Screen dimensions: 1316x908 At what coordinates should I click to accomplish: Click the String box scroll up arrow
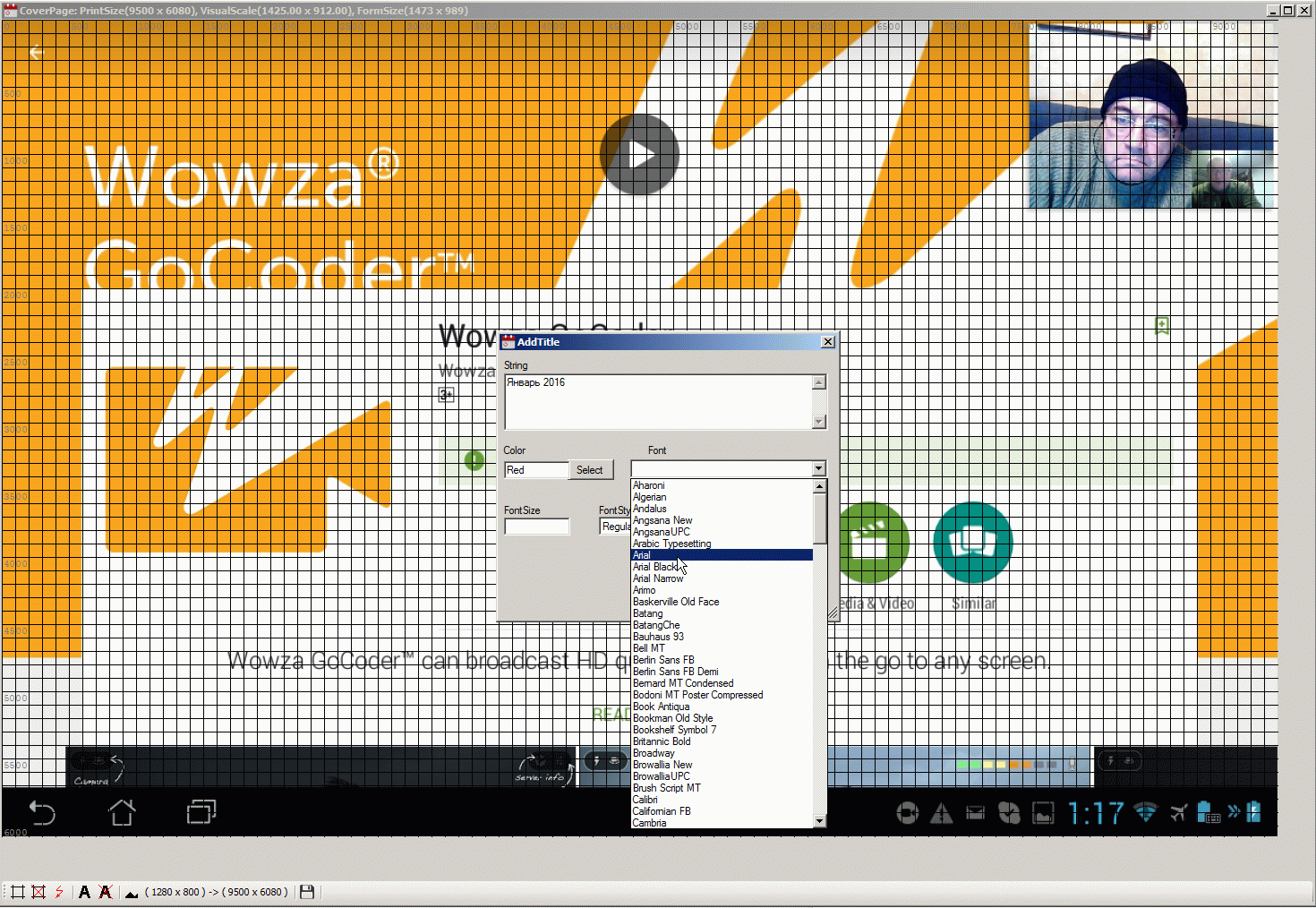click(819, 382)
